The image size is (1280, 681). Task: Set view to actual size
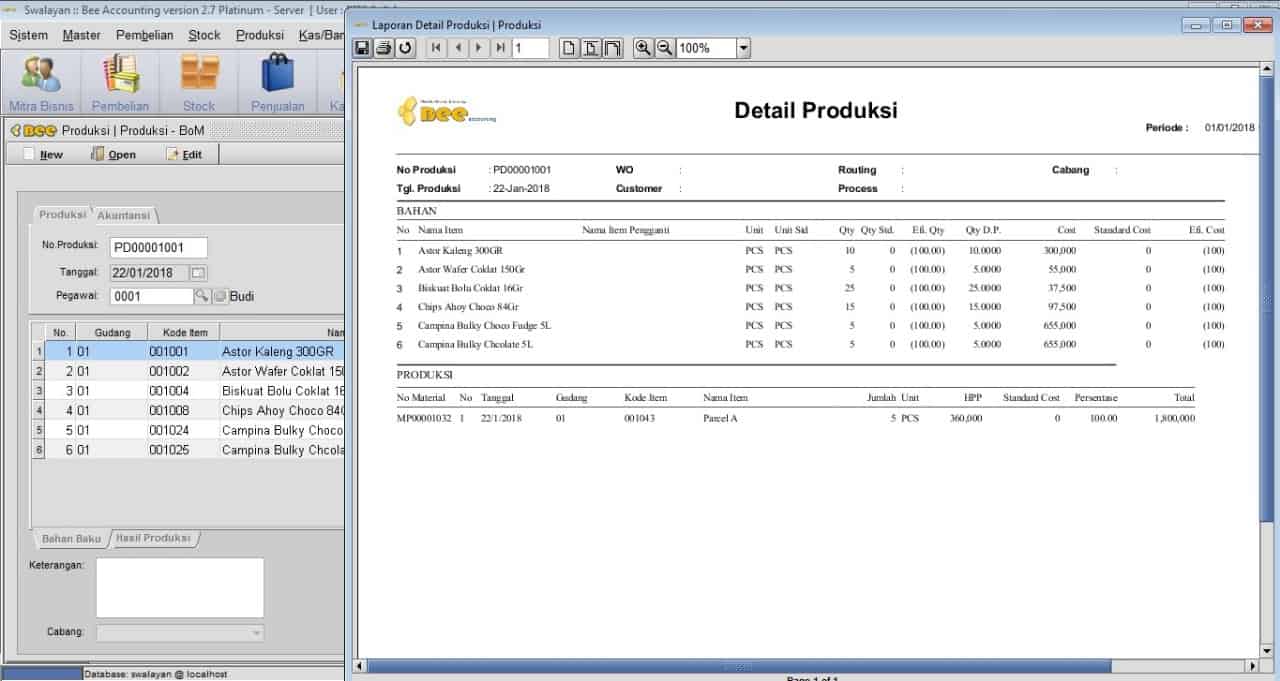point(569,48)
